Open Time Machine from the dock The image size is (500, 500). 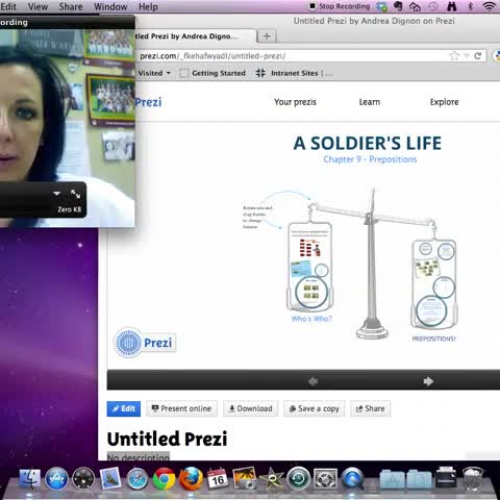(298, 479)
